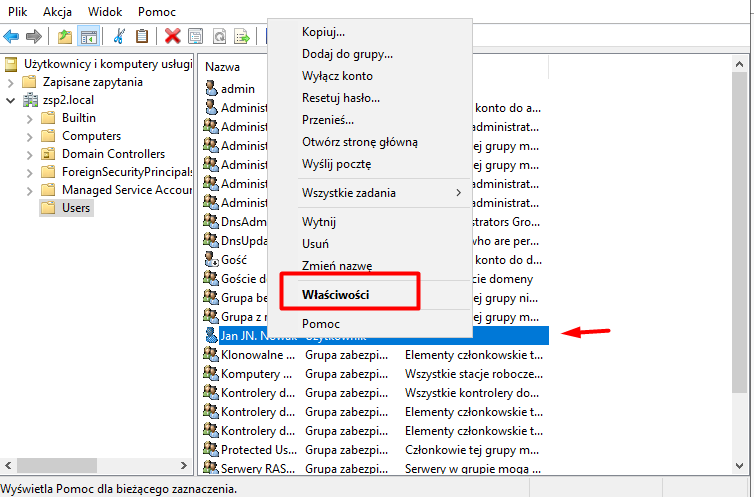This screenshot has width=754, height=497.
Task: Click the Properties sheet toolbar icon
Action: [x=196, y=36]
